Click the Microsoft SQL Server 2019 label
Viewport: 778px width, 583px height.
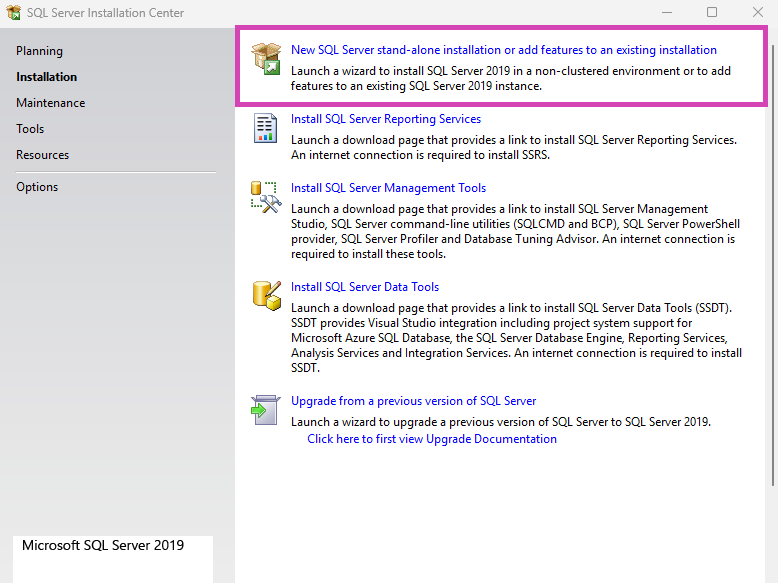pyautogui.click(x=103, y=545)
